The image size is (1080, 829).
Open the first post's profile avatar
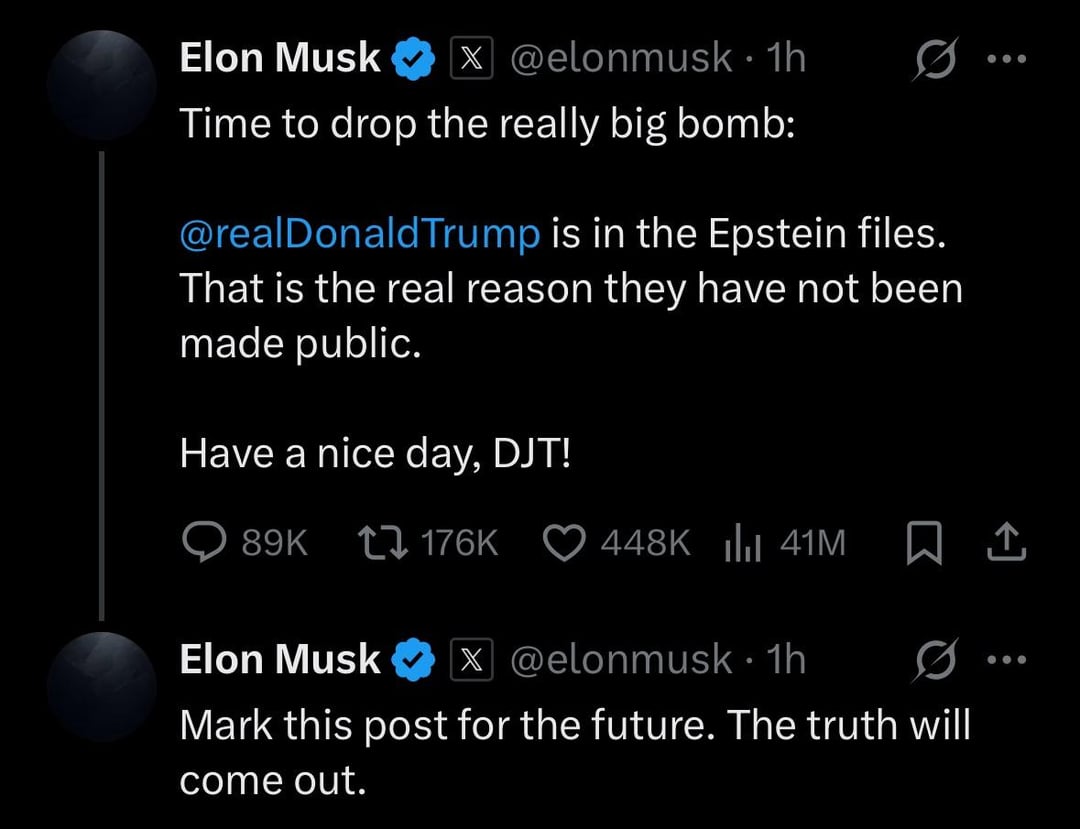point(103,84)
